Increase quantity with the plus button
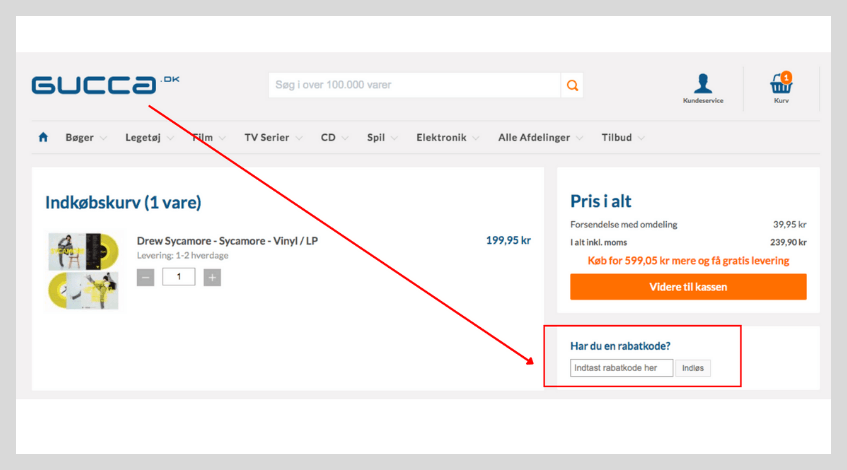The height and width of the screenshot is (470, 847). (212, 277)
